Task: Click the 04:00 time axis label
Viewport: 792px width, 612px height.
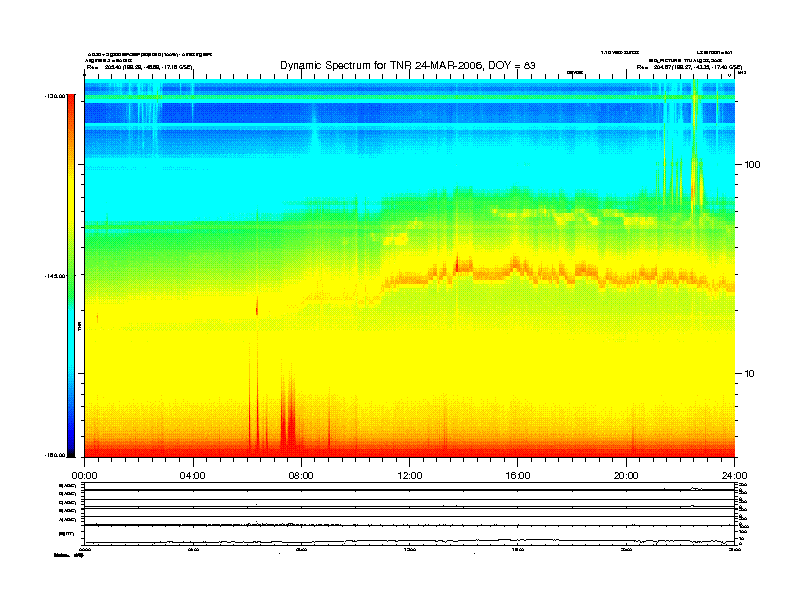Action: coord(193,476)
